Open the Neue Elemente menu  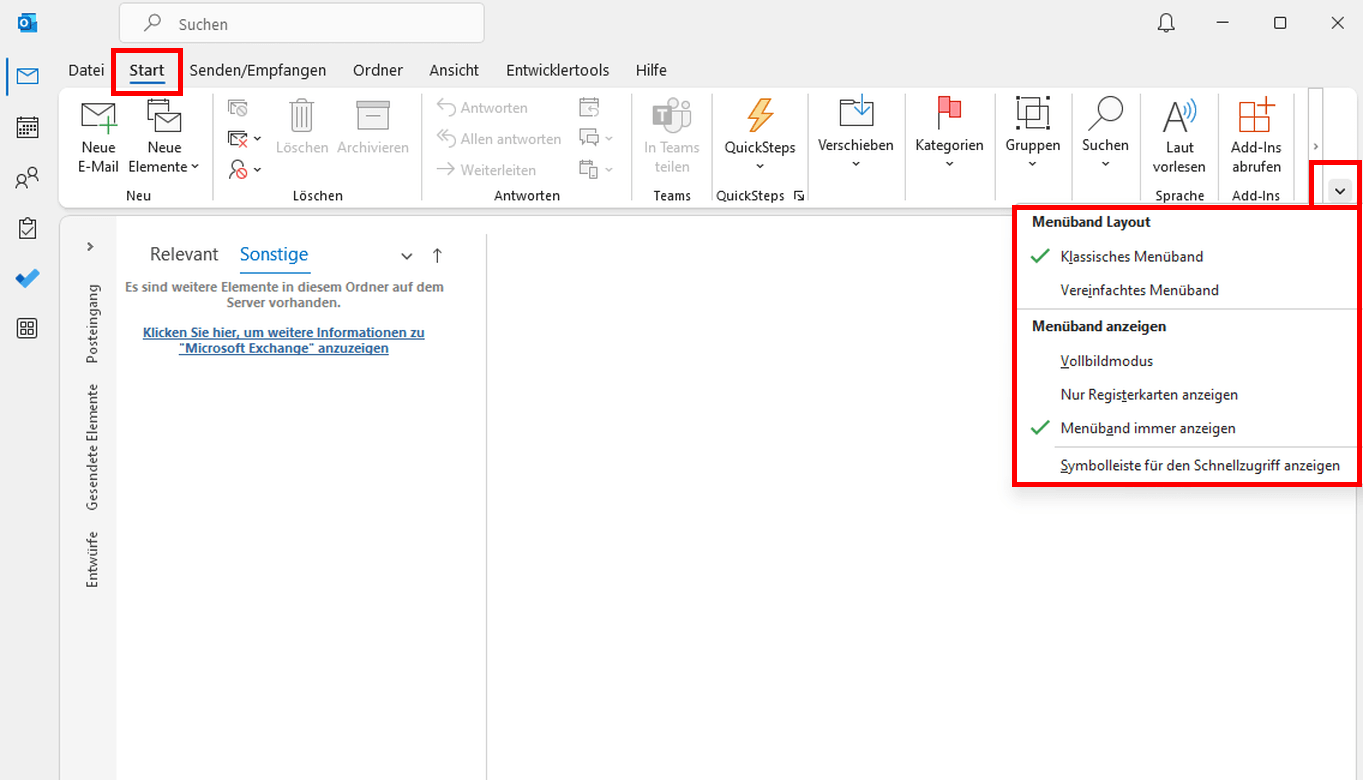(165, 137)
